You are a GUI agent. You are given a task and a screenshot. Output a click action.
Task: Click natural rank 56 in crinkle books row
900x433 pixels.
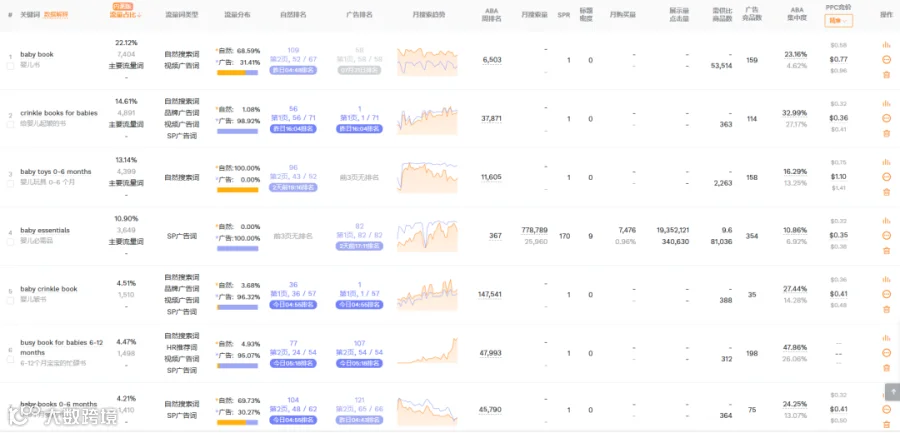coord(293,109)
